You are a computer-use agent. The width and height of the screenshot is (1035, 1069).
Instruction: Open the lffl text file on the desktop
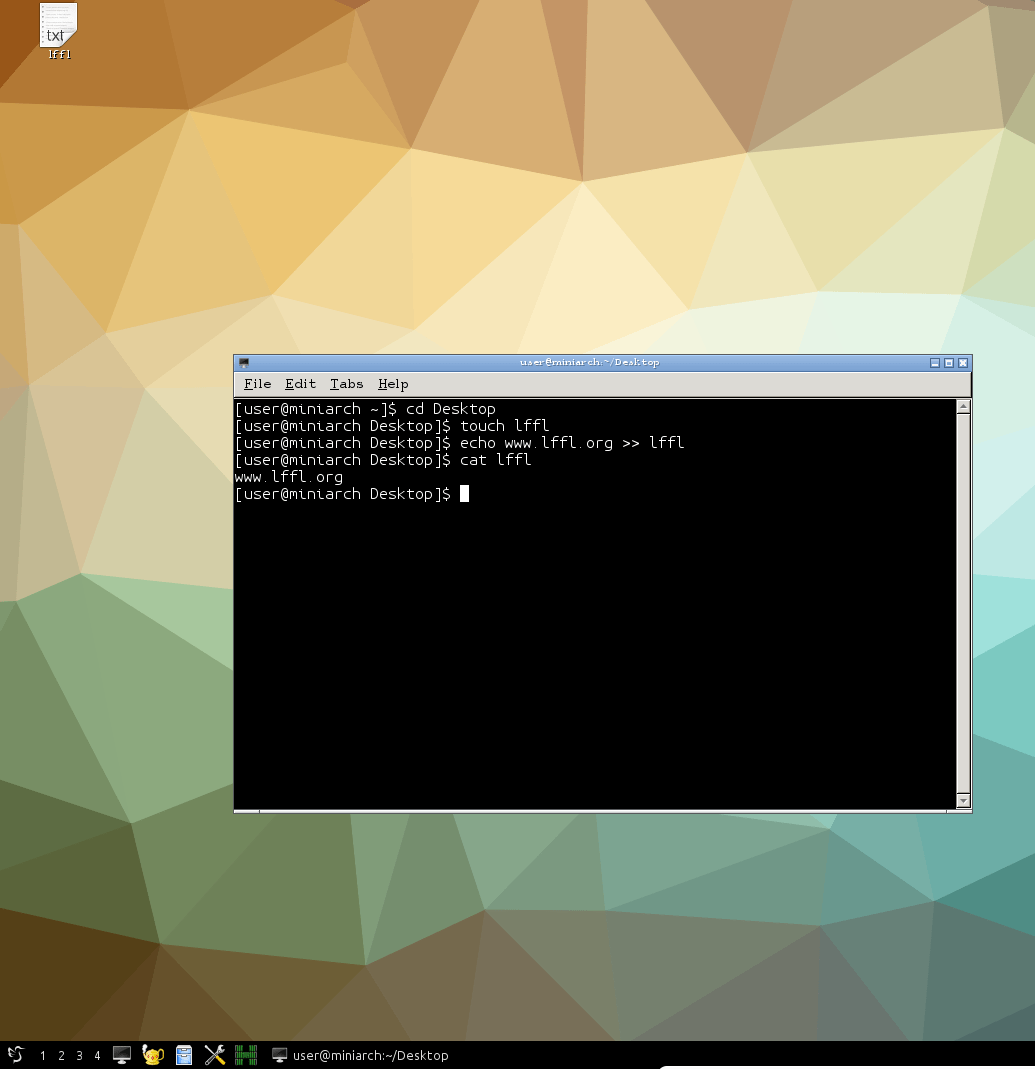coord(57,27)
